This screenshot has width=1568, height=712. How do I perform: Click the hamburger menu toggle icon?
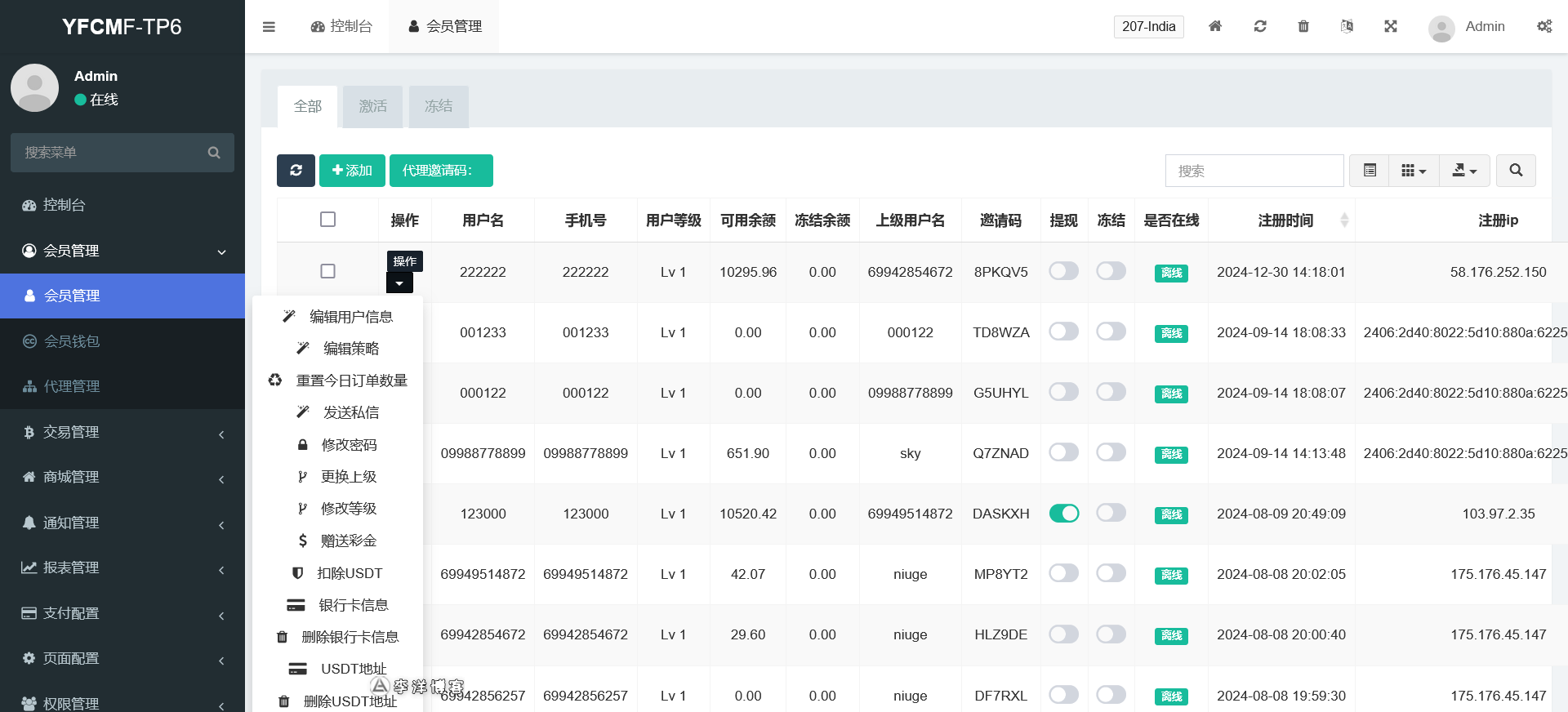pos(269,27)
